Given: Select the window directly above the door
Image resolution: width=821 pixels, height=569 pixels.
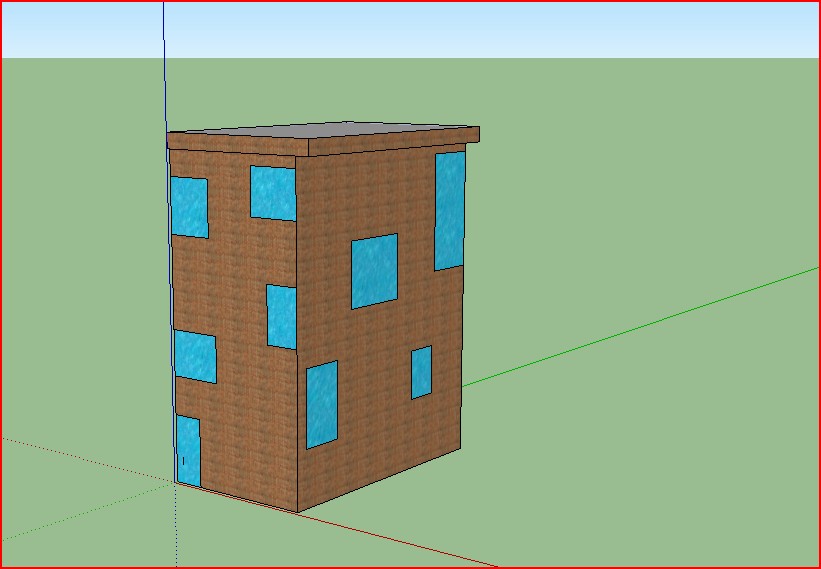Looking at the screenshot, I should pyautogui.click(x=195, y=357).
